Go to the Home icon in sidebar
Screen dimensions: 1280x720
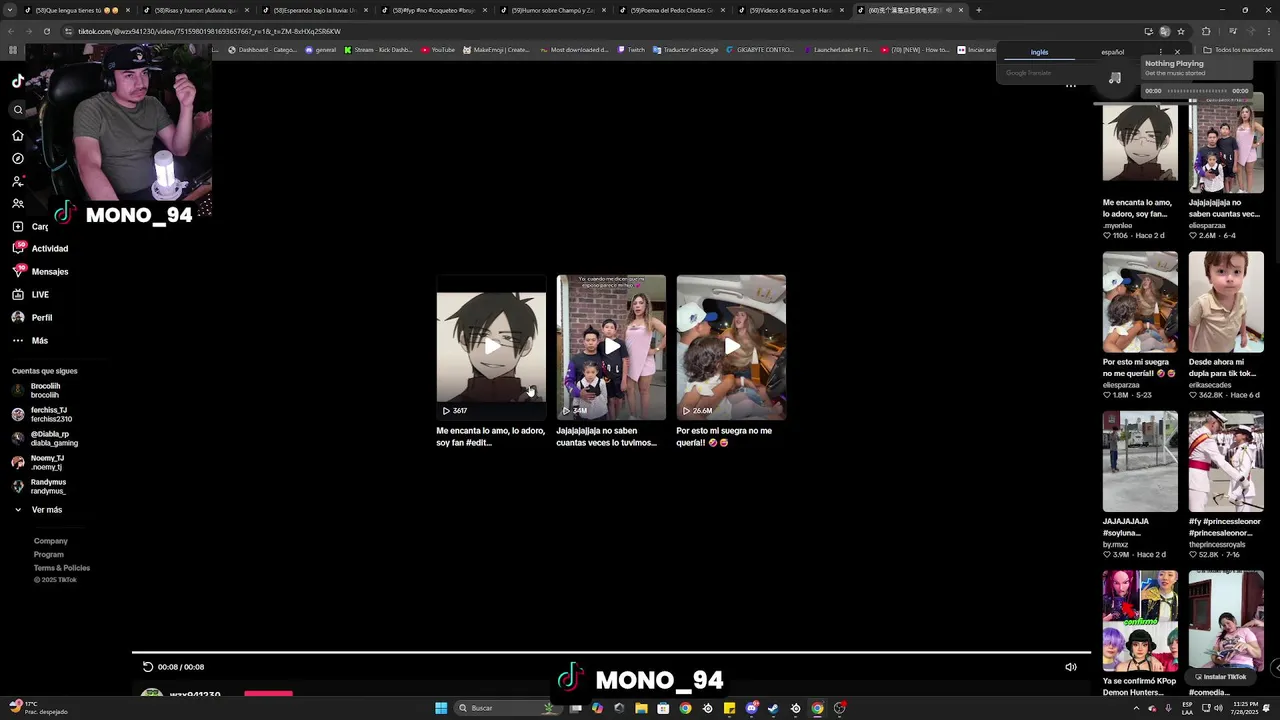[18, 135]
